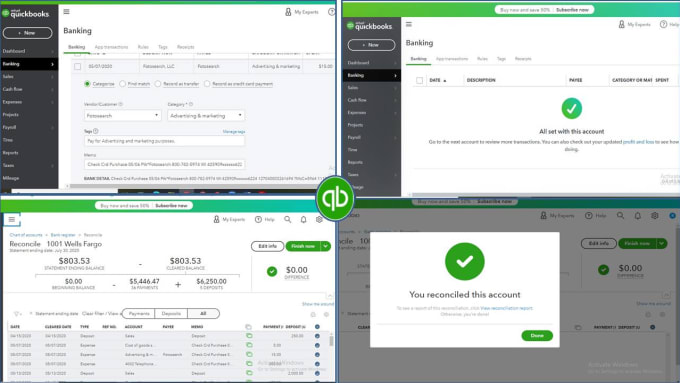Click + New button in top-left window
This screenshot has height=383, width=680.
coord(27,33)
